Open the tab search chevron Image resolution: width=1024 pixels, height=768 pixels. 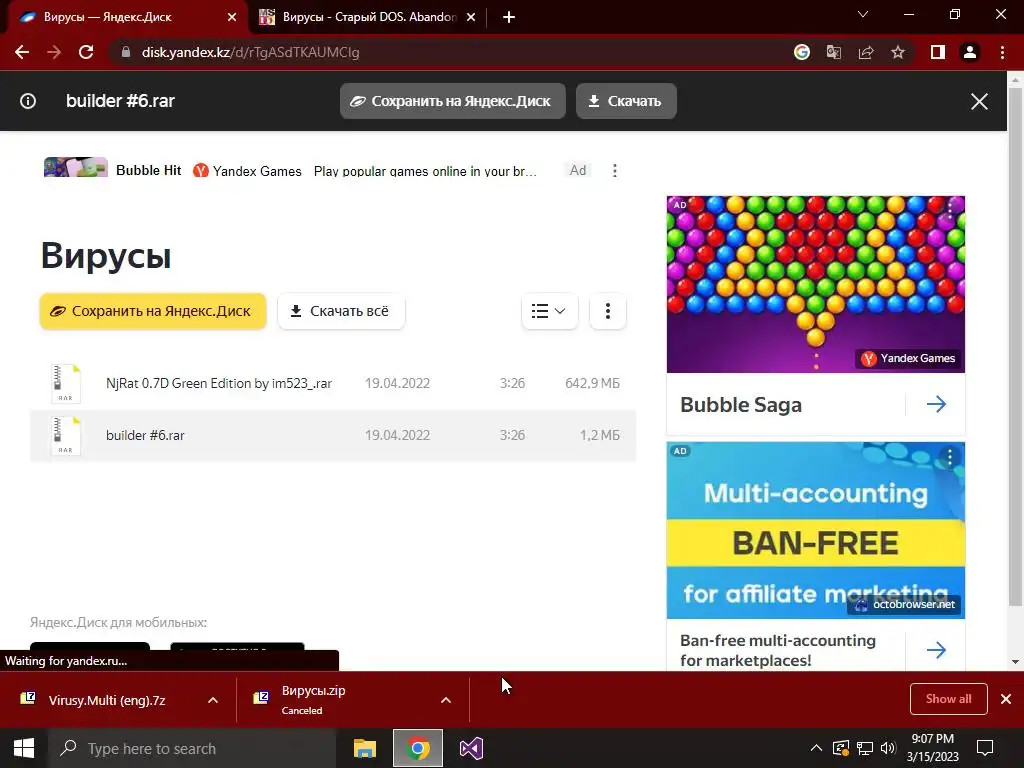863,14
